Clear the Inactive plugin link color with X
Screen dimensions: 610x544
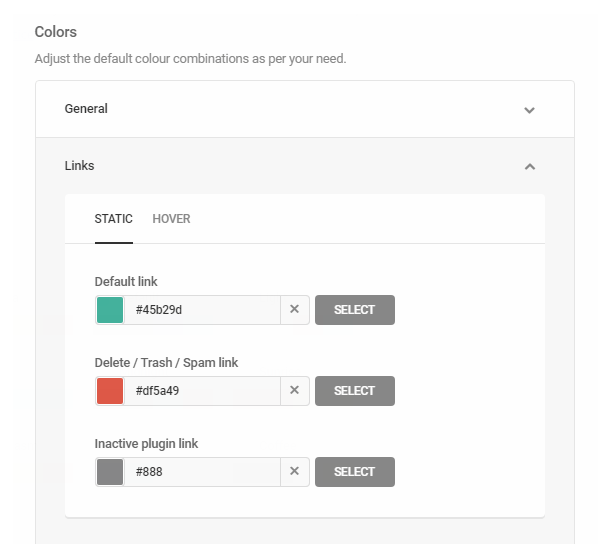294,471
